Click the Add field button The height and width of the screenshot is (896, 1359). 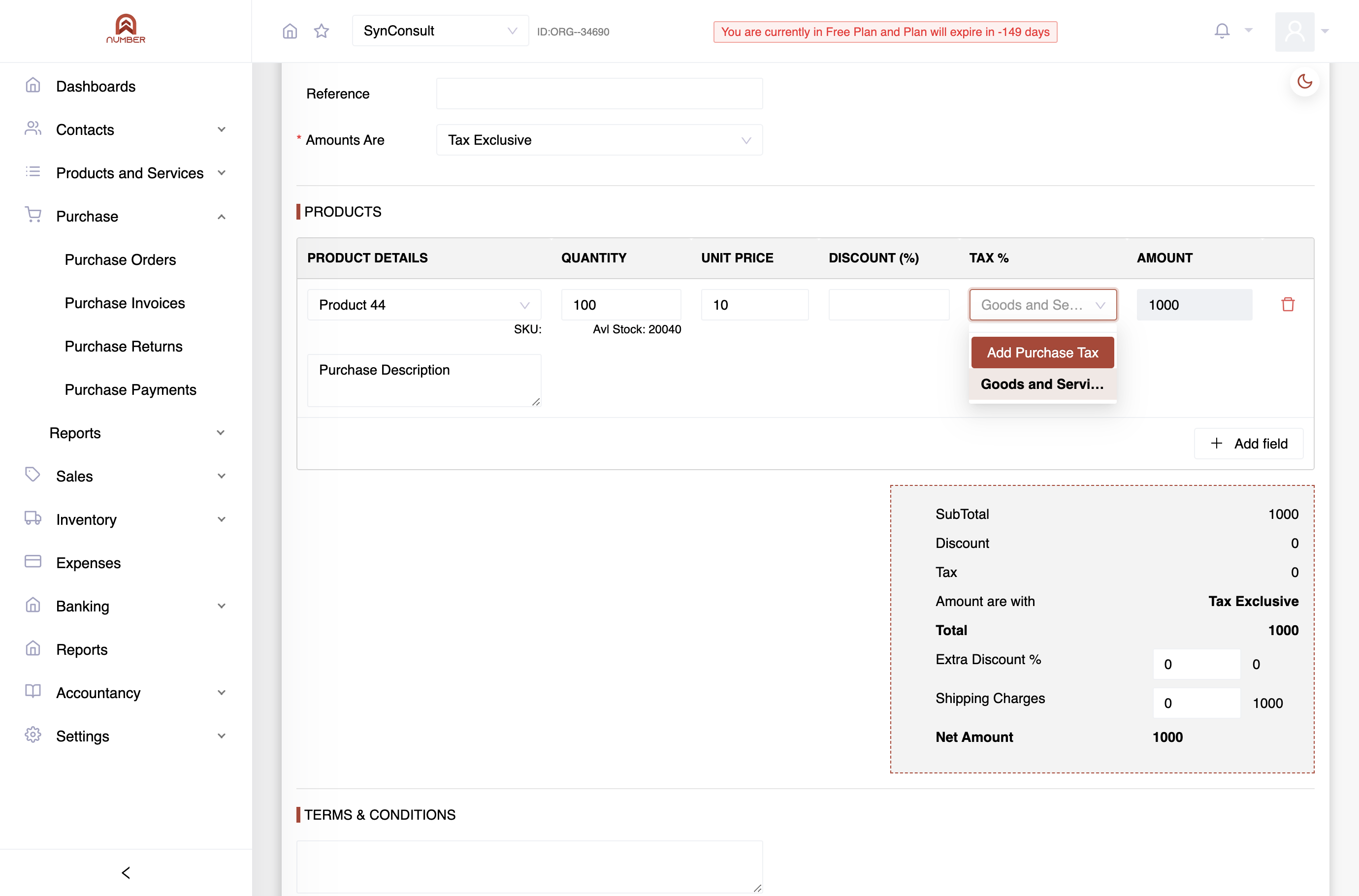tap(1249, 444)
